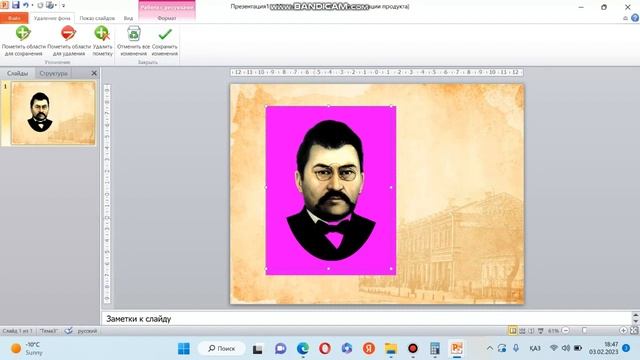Viewport: 640px width, 360px height.
Task: Select slide 1 thumbnail
Action: [53, 113]
